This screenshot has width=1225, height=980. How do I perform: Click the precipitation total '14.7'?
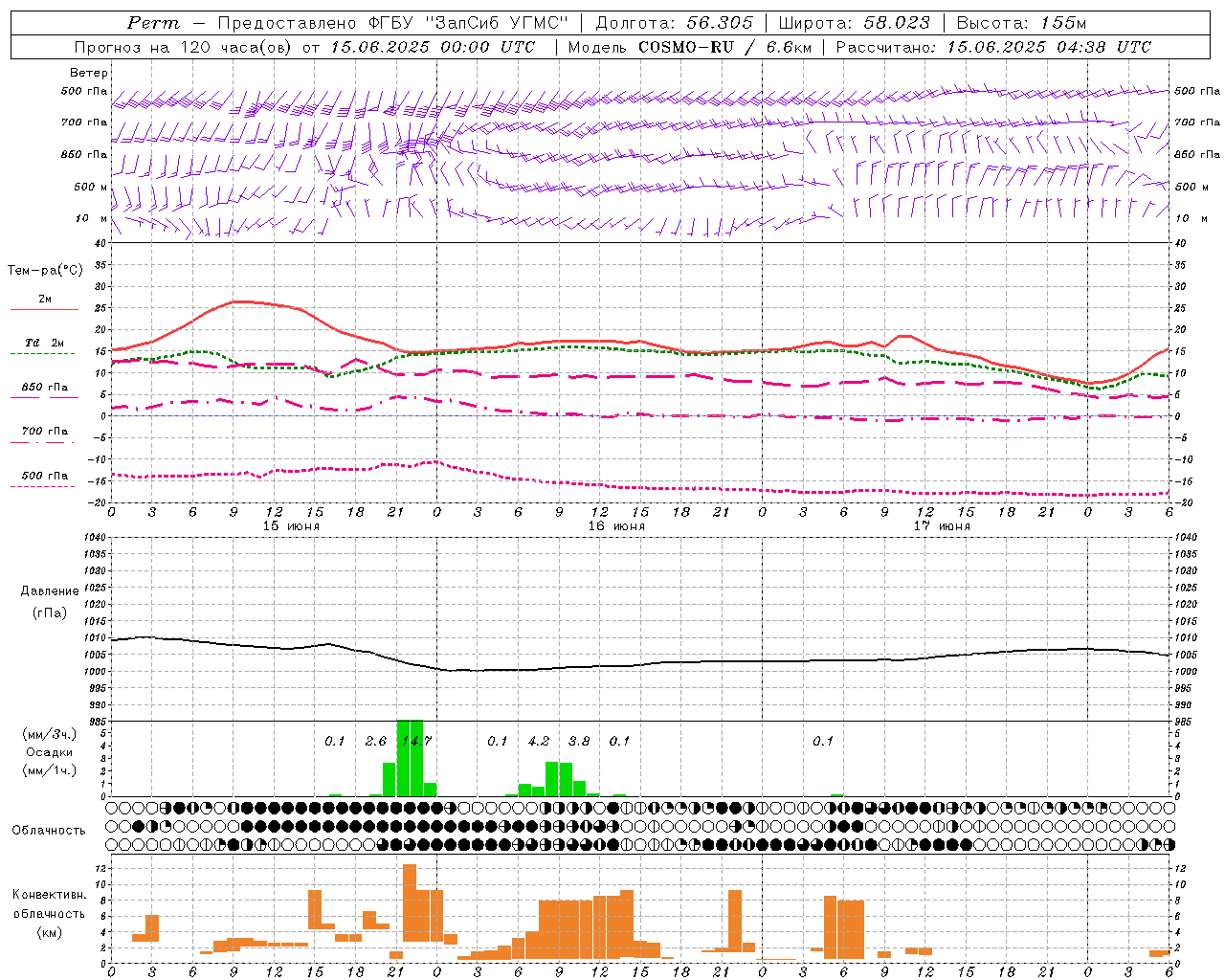(x=416, y=741)
